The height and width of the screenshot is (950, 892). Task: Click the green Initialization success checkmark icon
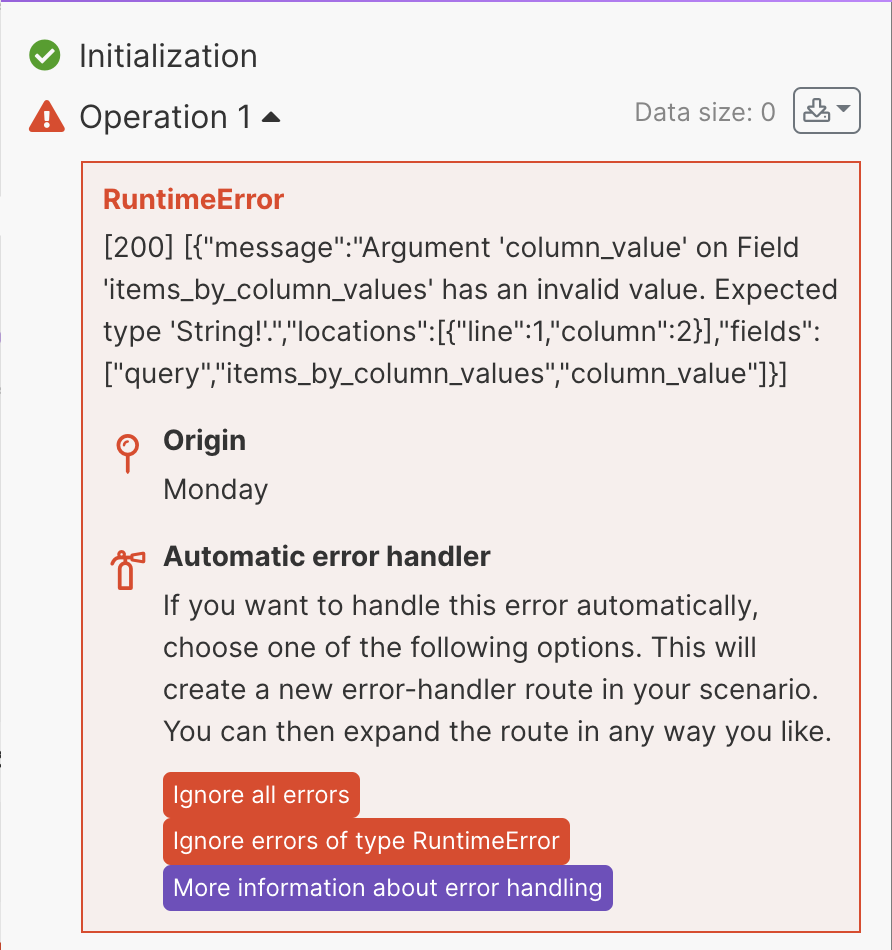[45, 56]
